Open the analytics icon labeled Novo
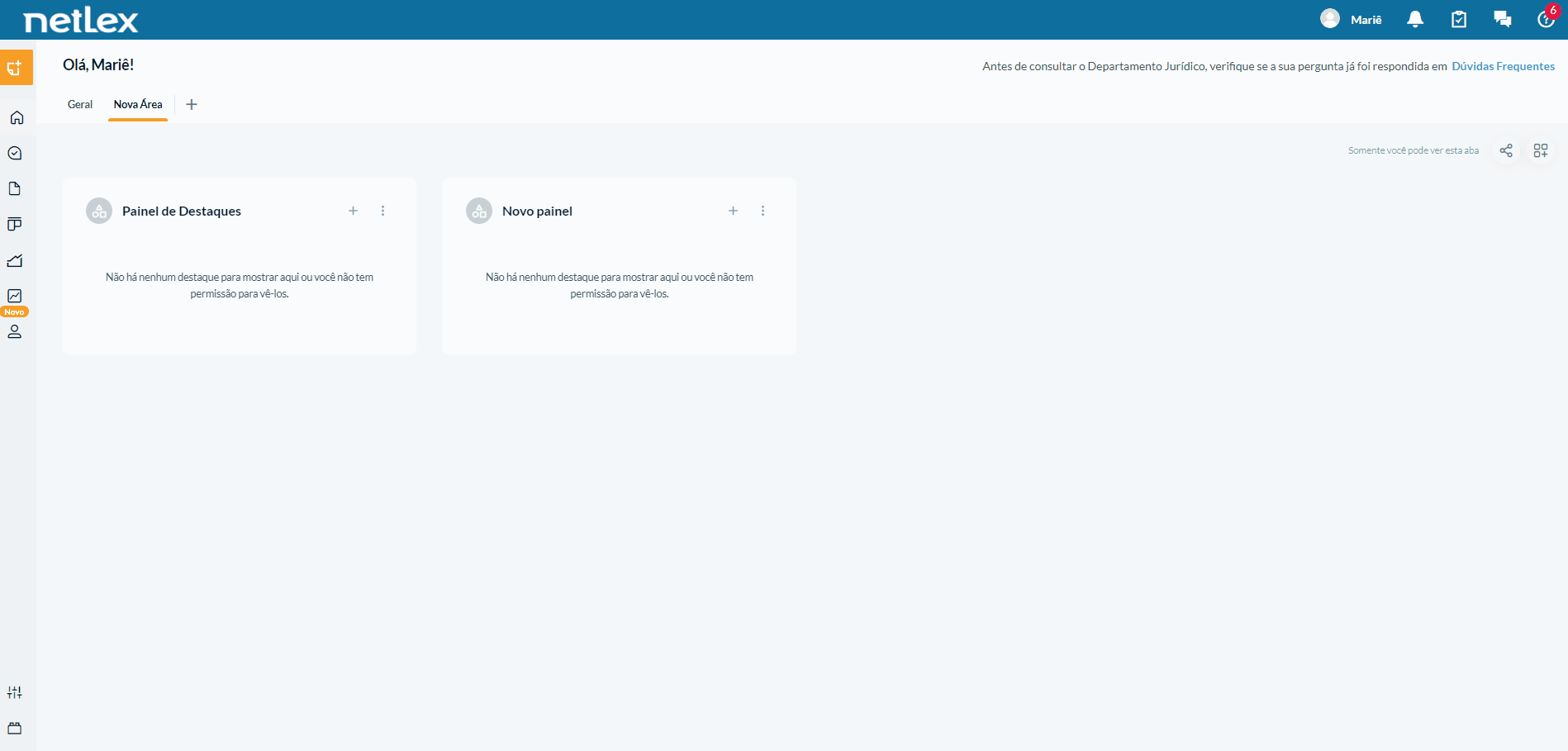1568x751 pixels. click(15, 296)
